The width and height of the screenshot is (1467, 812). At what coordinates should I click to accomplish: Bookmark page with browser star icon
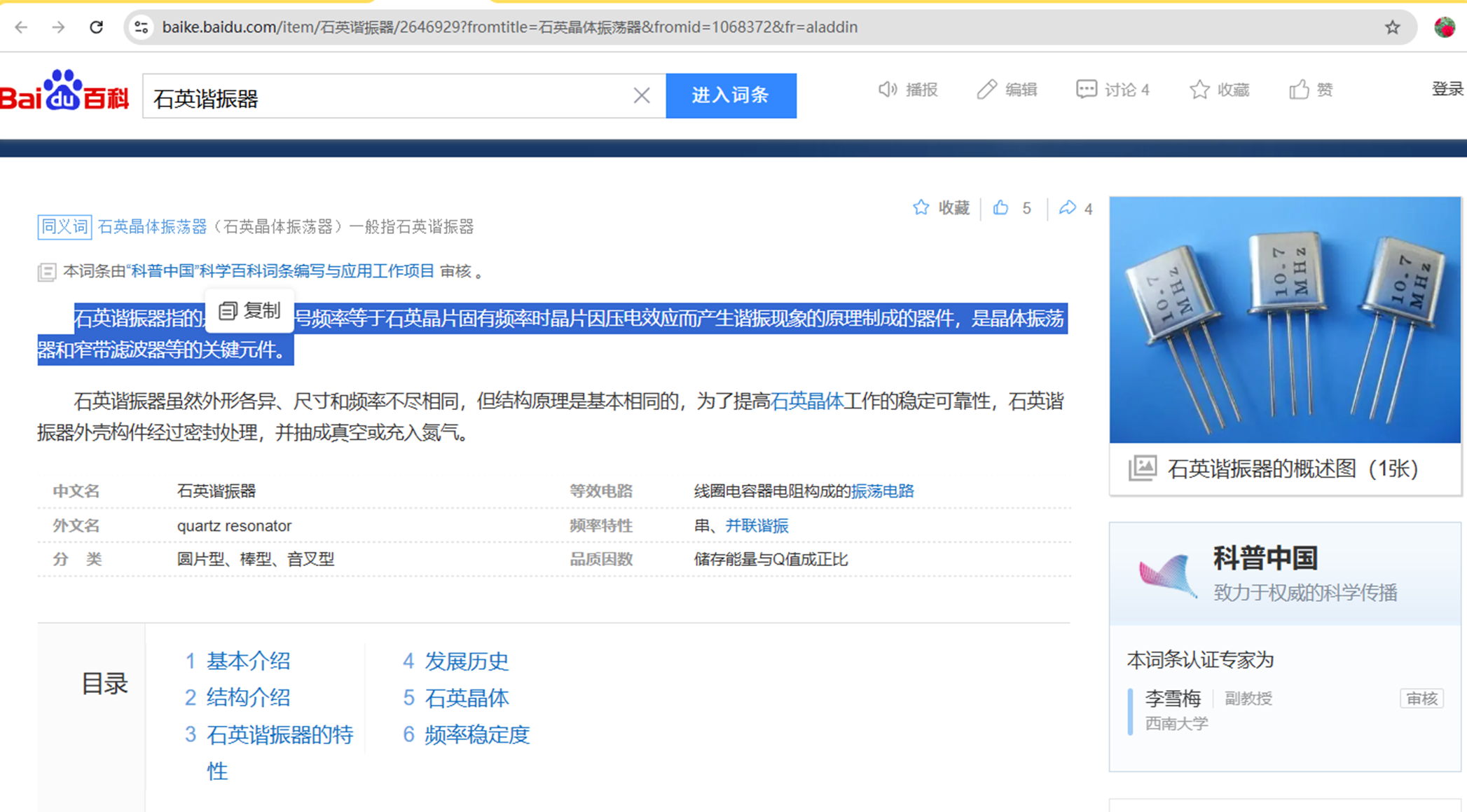pos(1392,27)
